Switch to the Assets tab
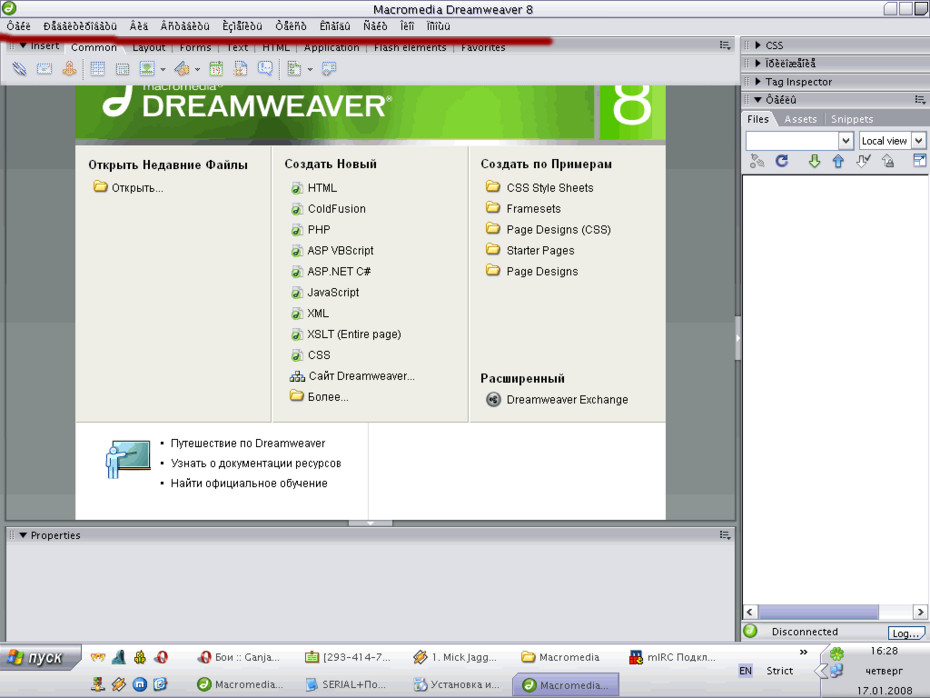The width and height of the screenshot is (930, 698). (x=801, y=119)
